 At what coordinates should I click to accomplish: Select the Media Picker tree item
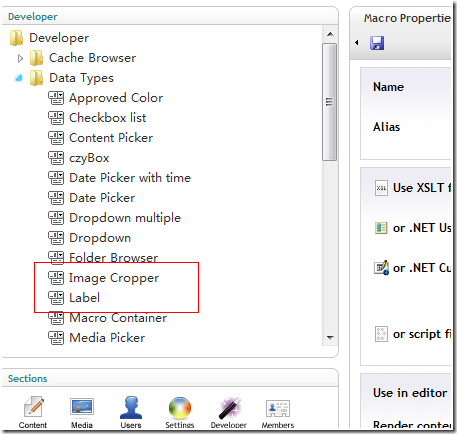(x=107, y=338)
